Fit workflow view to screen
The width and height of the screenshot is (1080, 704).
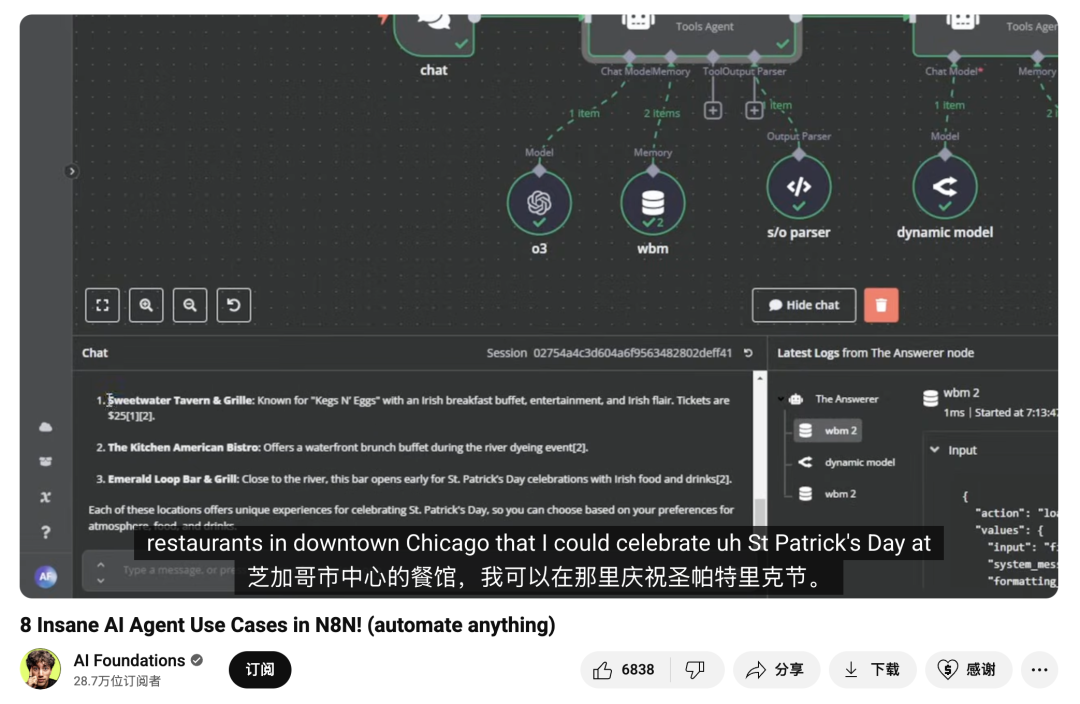[x=102, y=305]
